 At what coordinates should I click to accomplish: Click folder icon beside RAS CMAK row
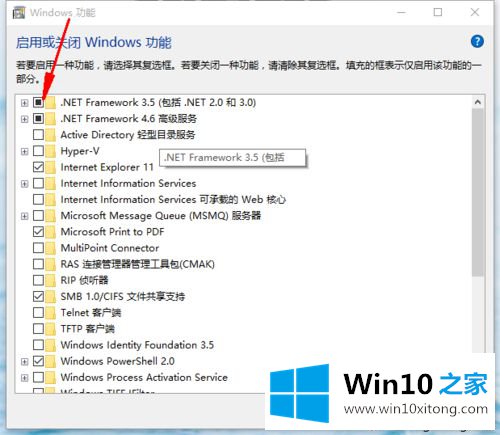(x=50, y=264)
